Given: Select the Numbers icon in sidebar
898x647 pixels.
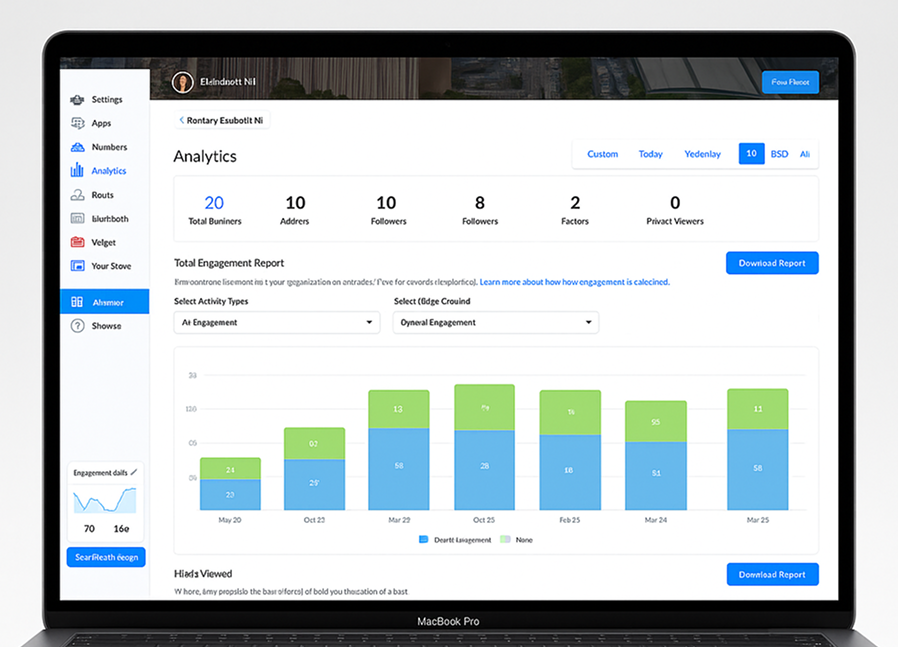Looking at the screenshot, I should point(77,147).
